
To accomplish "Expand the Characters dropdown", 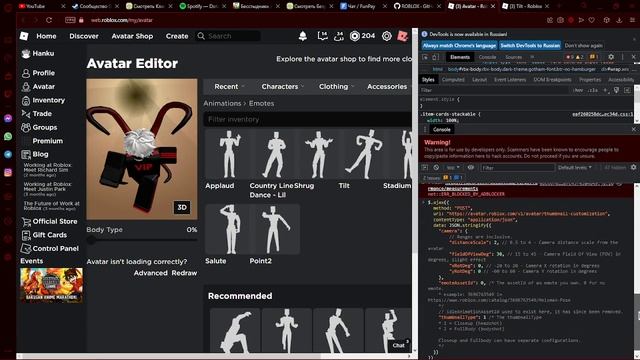I will coord(282,87).
